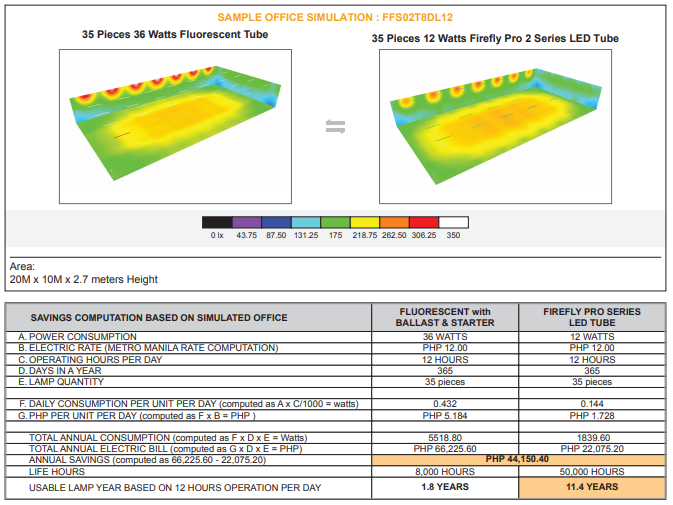Screen dimensions: 673x505
Task: Click the 'A. POWER CONSUMPTION' row label
Action: tap(77, 337)
